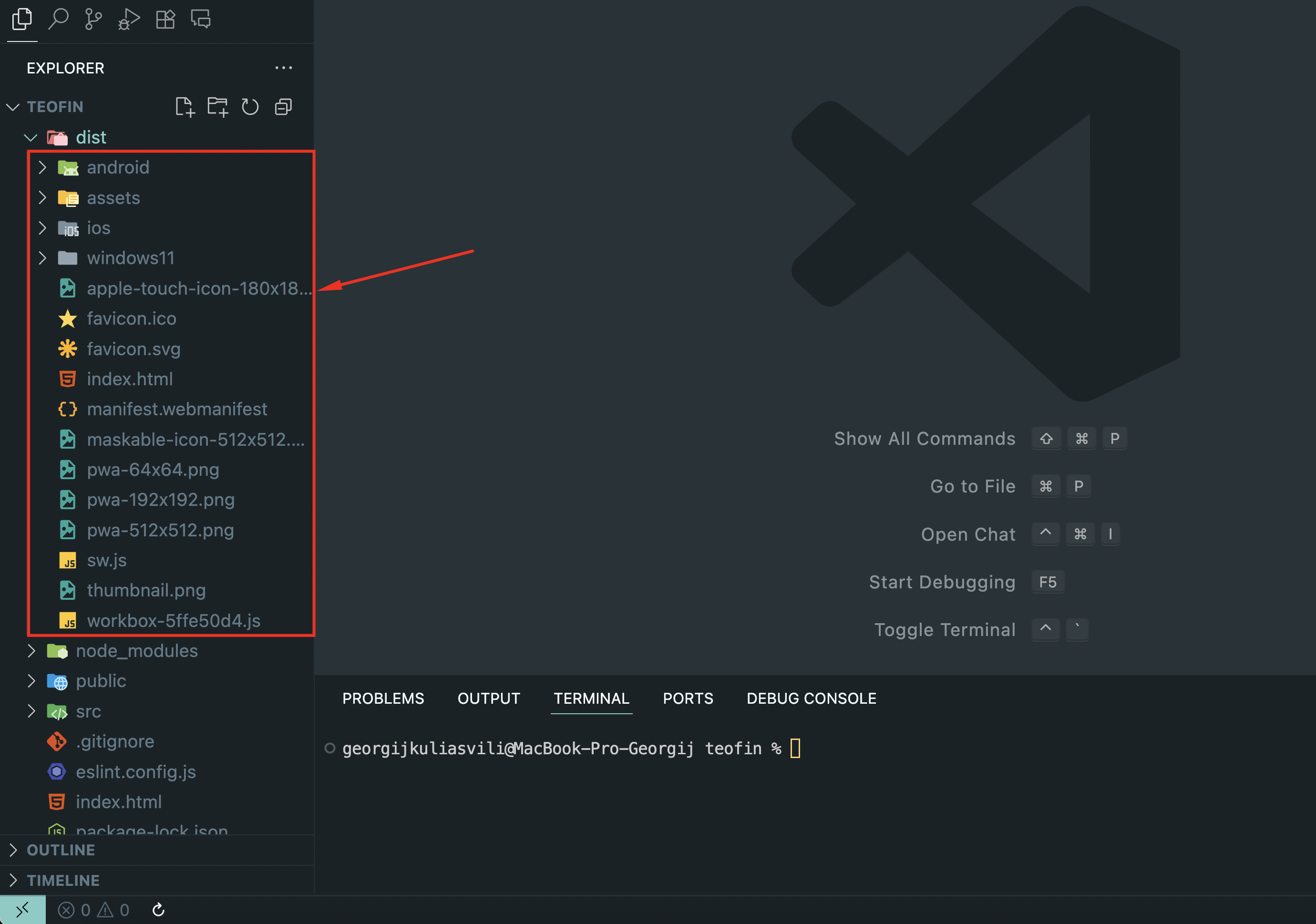Click the errors and warnings status indicator
This screenshot has width=1316, height=924.
coord(93,910)
